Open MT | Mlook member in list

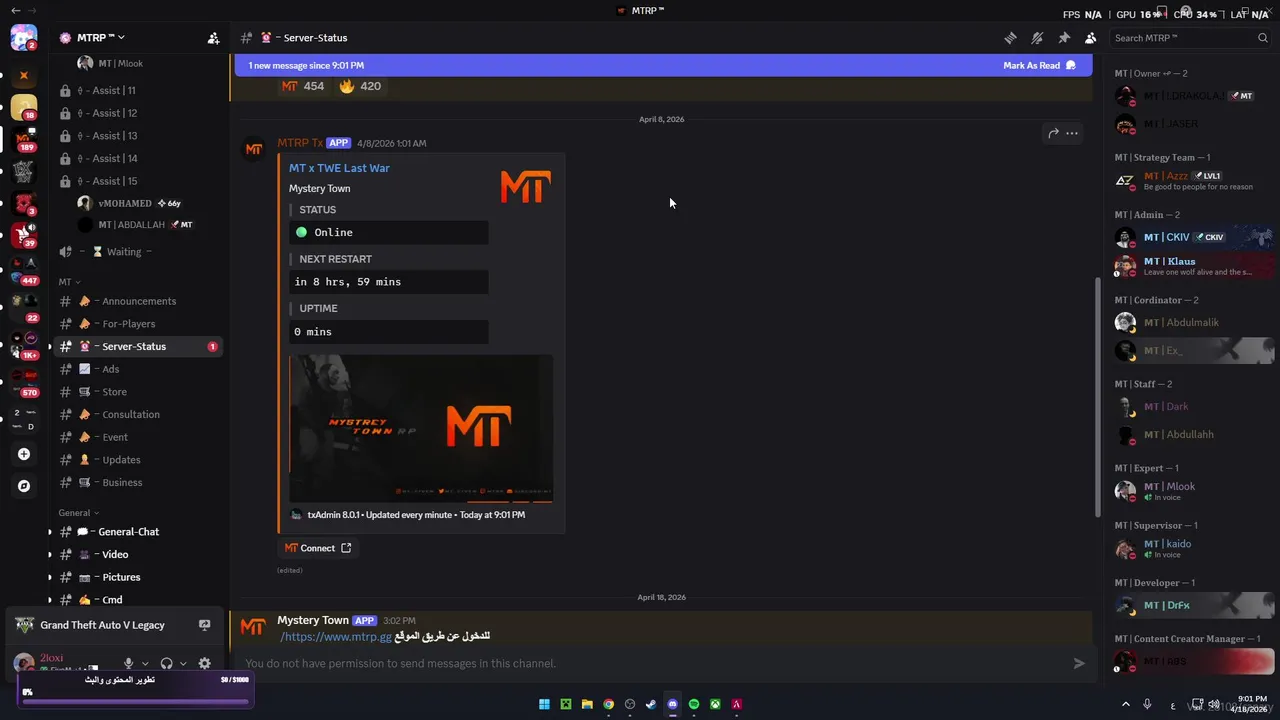(x=1193, y=491)
